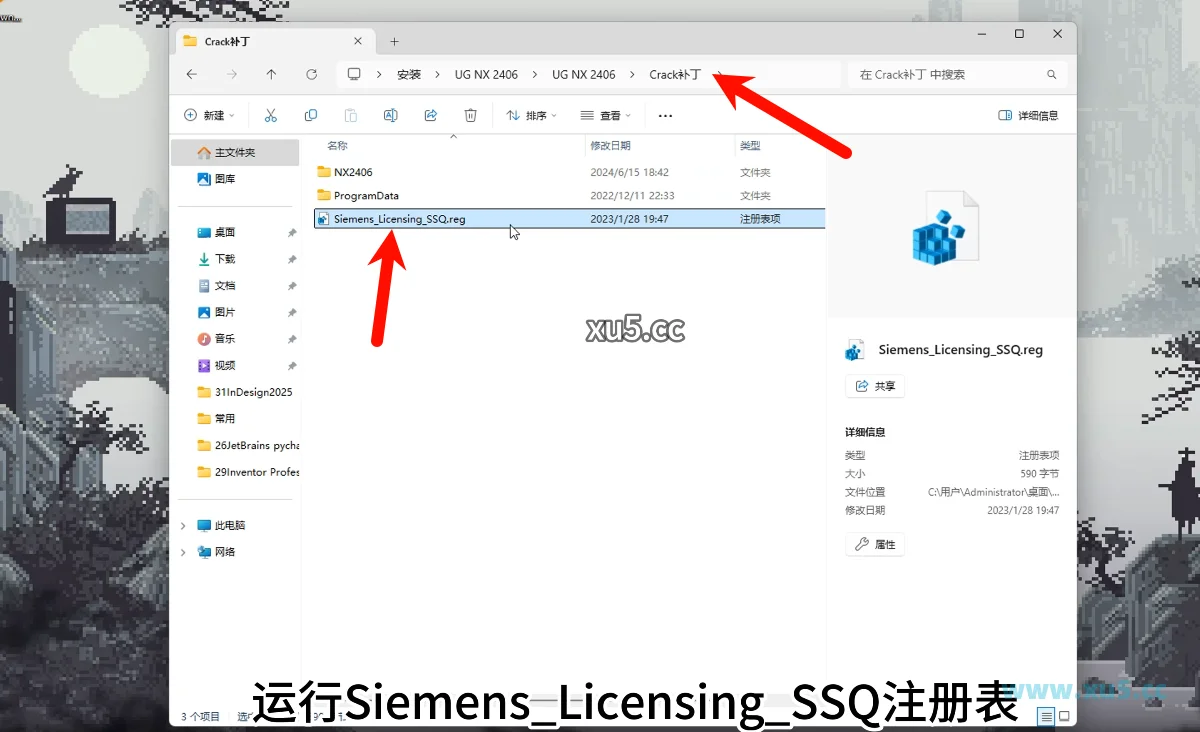
Task: Open the more options ellipsis menu
Action: pyautogui.click(x=665, y=115)
